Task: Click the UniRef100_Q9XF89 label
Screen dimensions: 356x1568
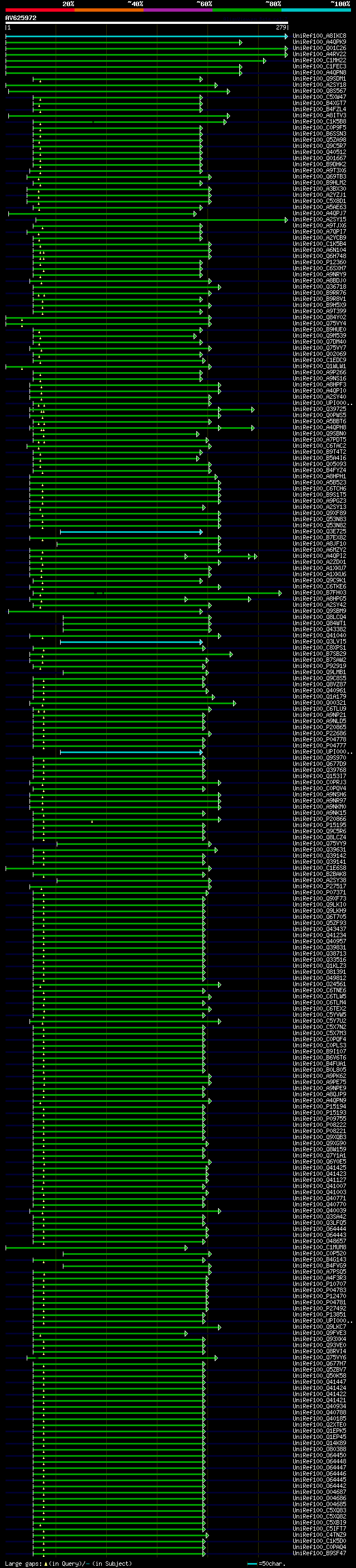Action: (319, 514)
